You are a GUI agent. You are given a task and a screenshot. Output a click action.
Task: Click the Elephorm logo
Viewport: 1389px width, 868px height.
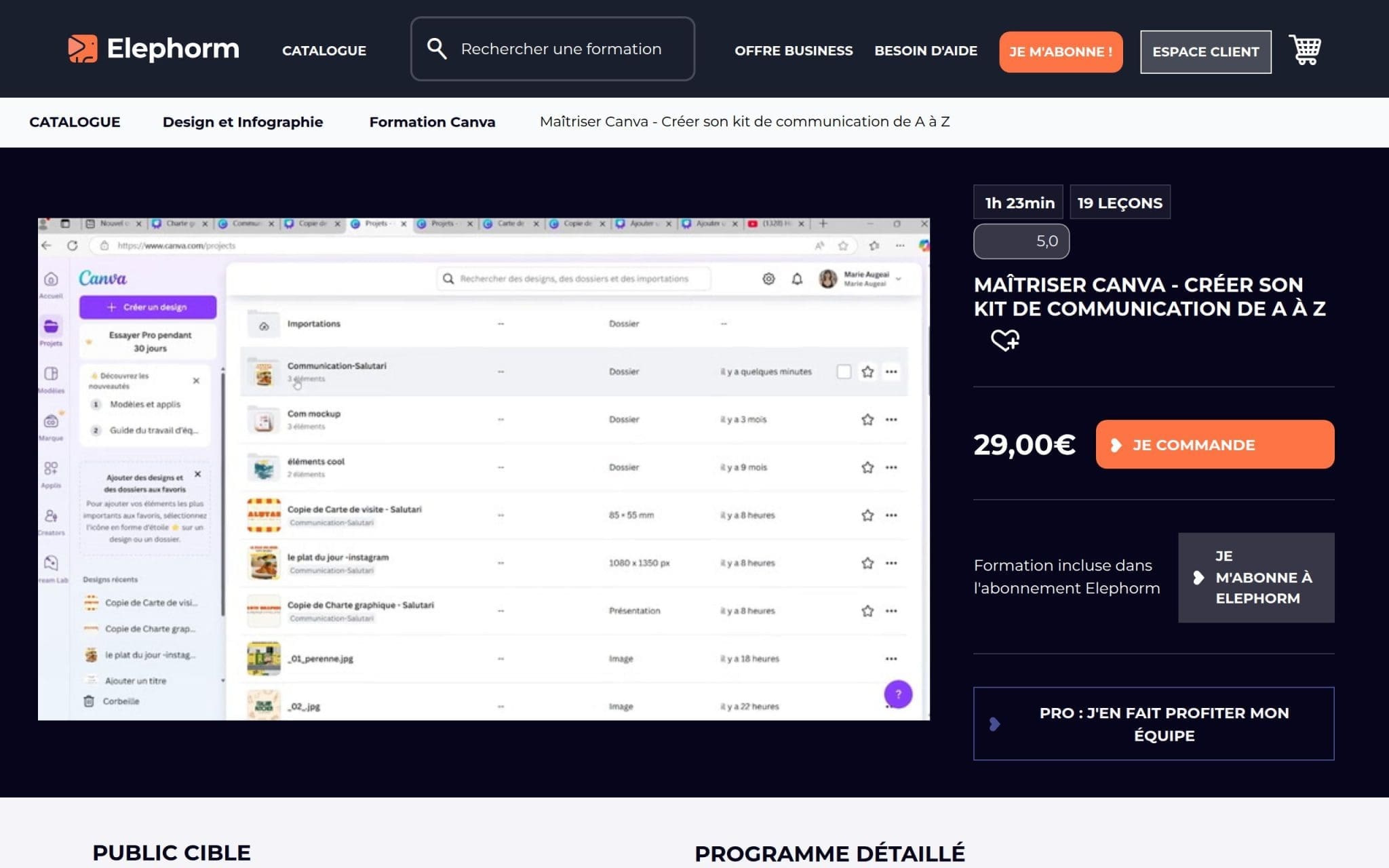click(x=153, y=49)
